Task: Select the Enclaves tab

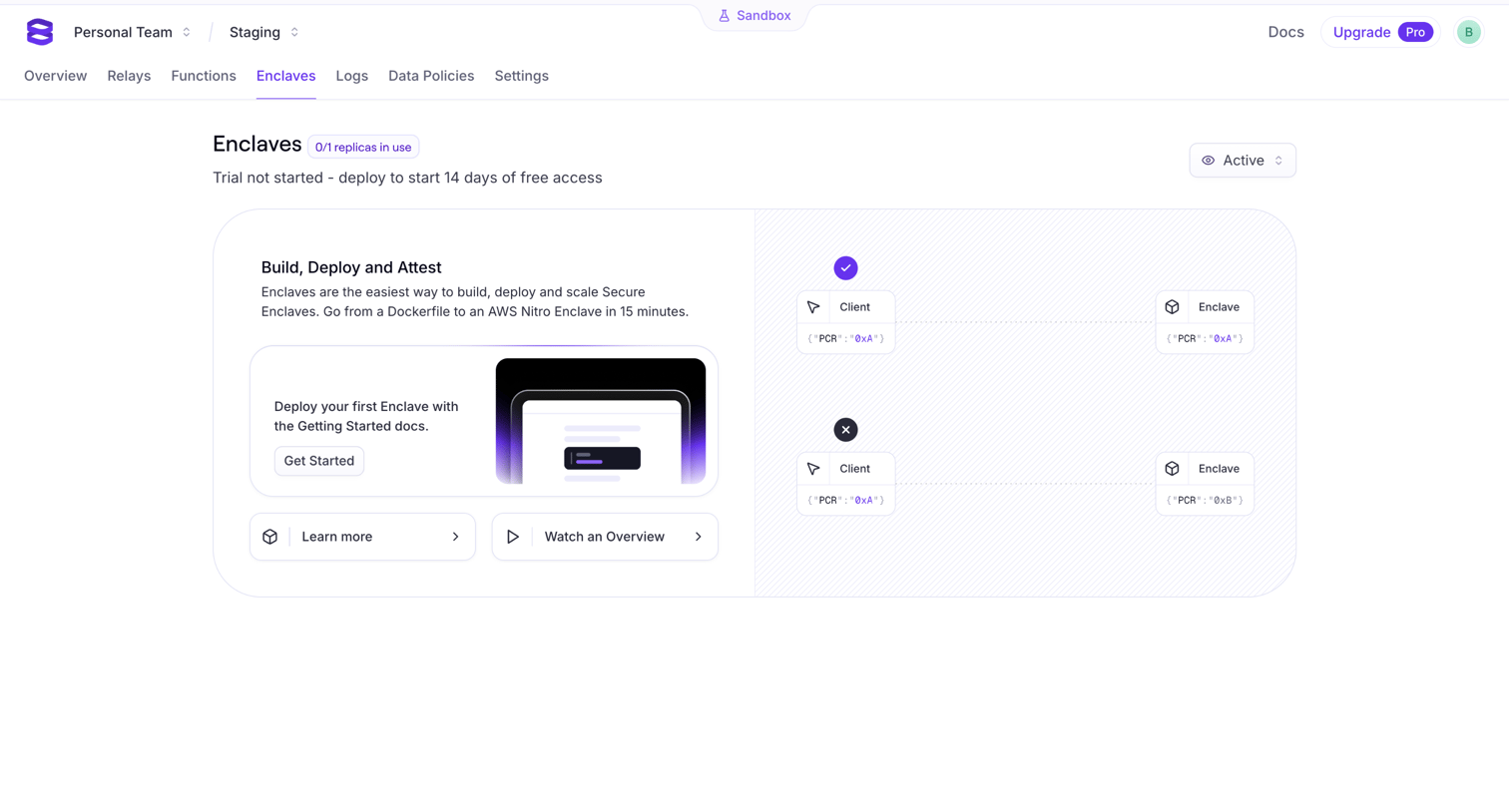Action: tap(285, 76)
